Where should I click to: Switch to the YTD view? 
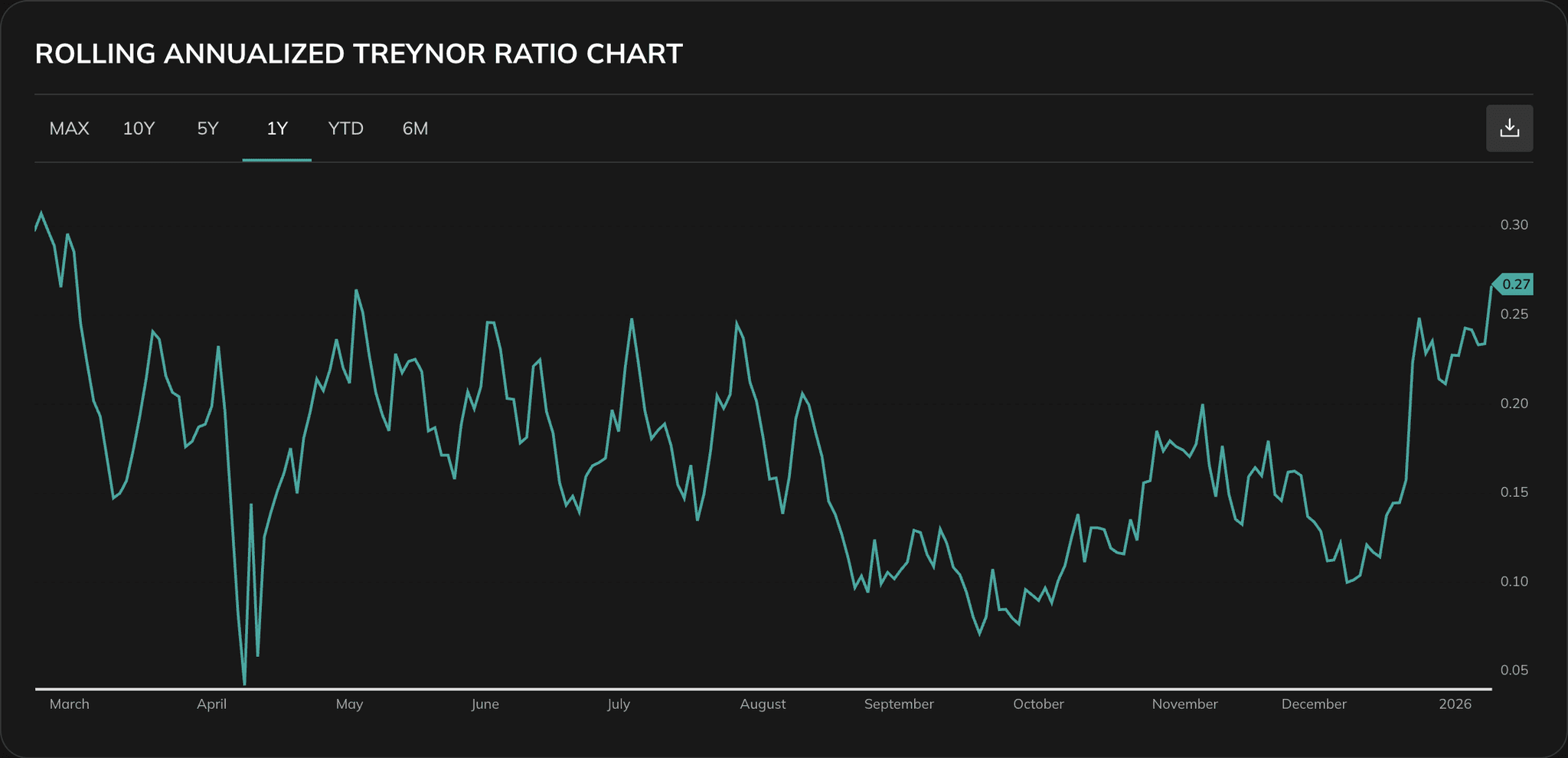coord(345,129)
